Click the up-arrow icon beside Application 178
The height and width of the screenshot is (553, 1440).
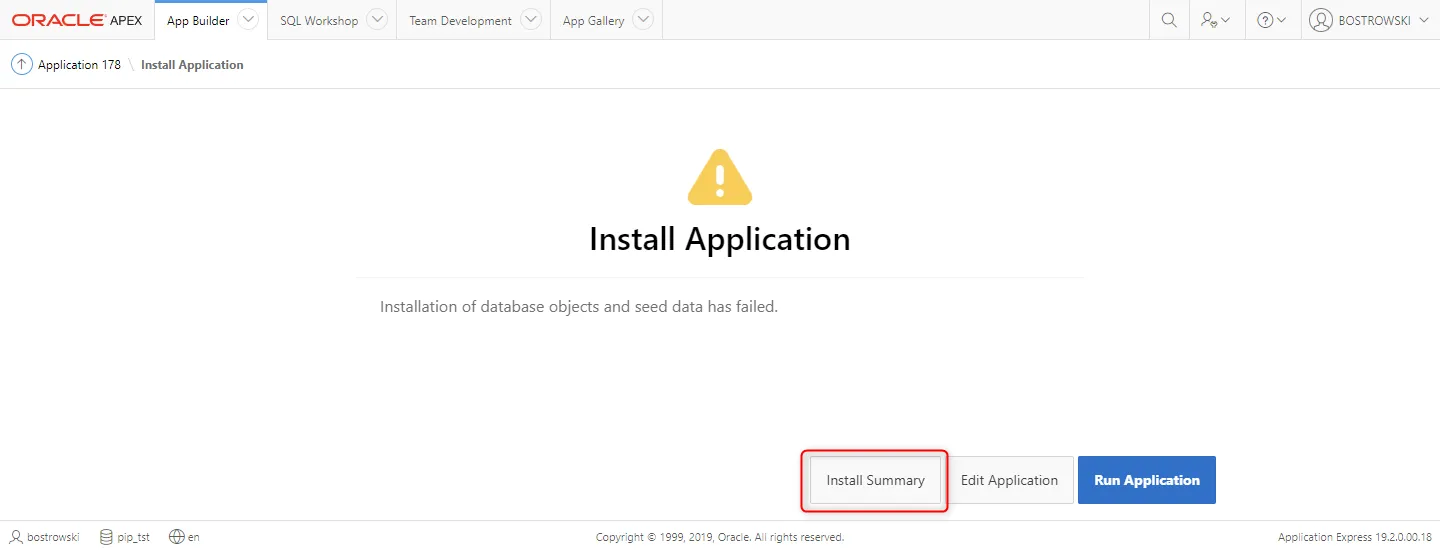pos(21,65)
